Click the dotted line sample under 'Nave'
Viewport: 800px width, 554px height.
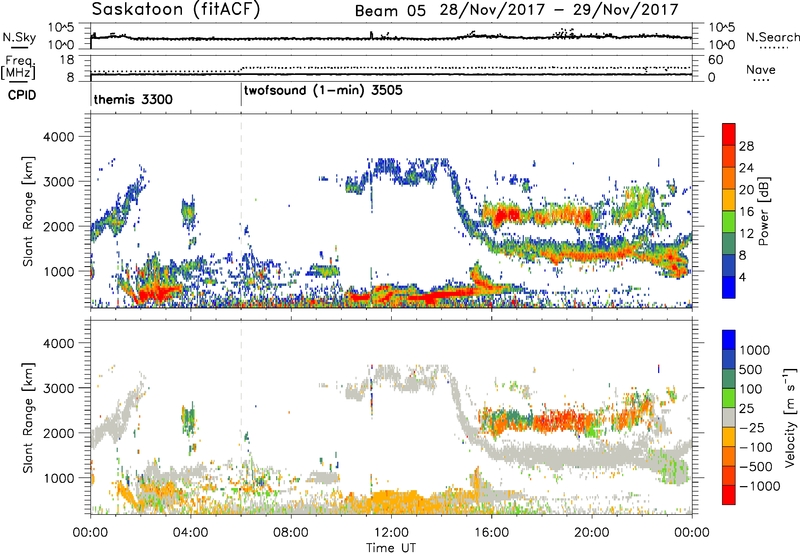[761, 80]
